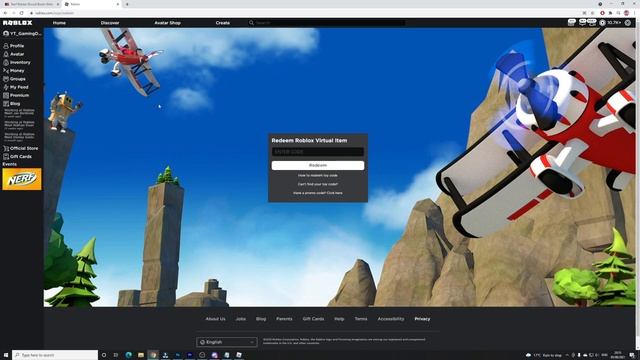Open the Help footer link
Viewport: 640px width, 360px height.
click(x=339, y=319)
